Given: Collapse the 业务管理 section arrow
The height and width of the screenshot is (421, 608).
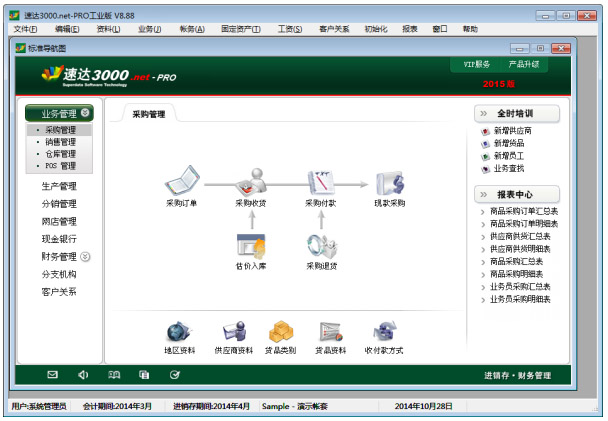Looking at the screenshot, I should (x=85, y=113).
